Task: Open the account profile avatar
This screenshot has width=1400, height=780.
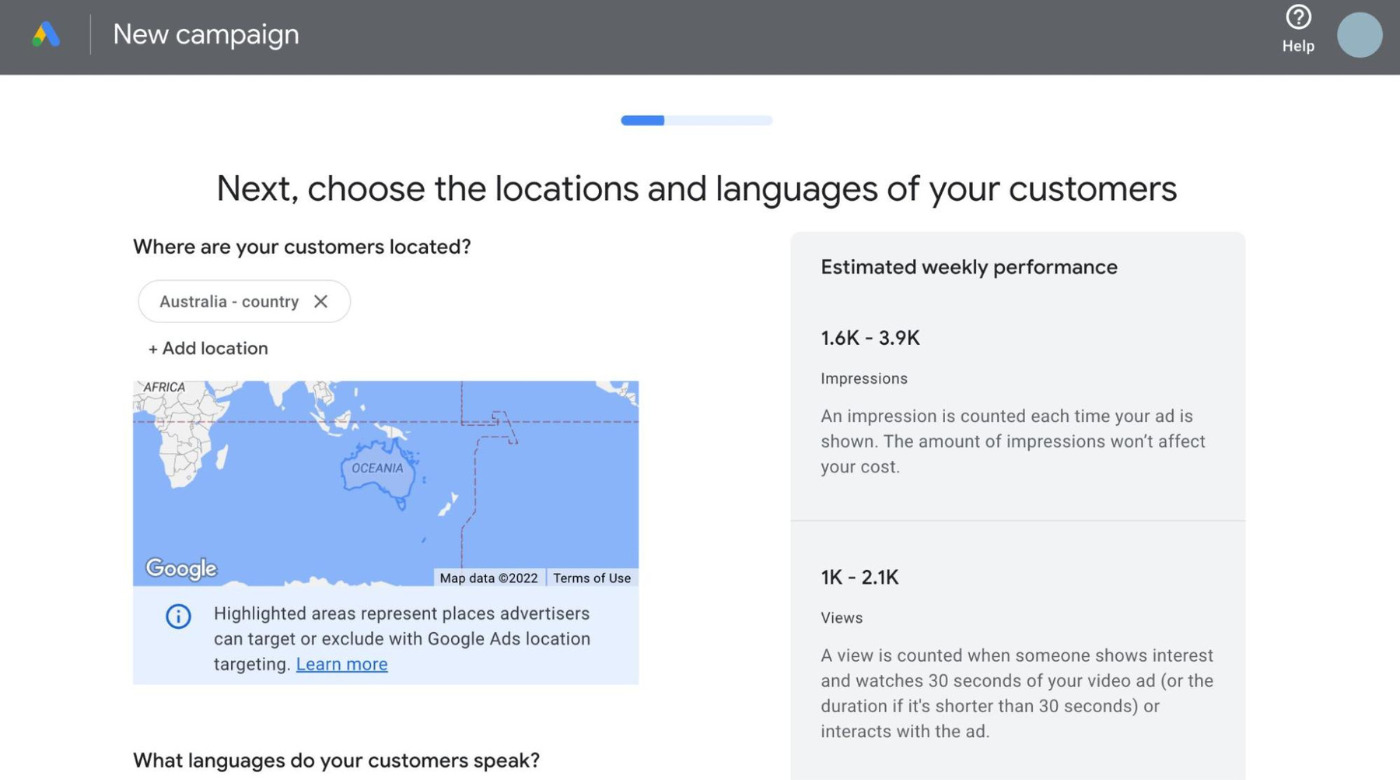Action: click(x=1359, y=34)
